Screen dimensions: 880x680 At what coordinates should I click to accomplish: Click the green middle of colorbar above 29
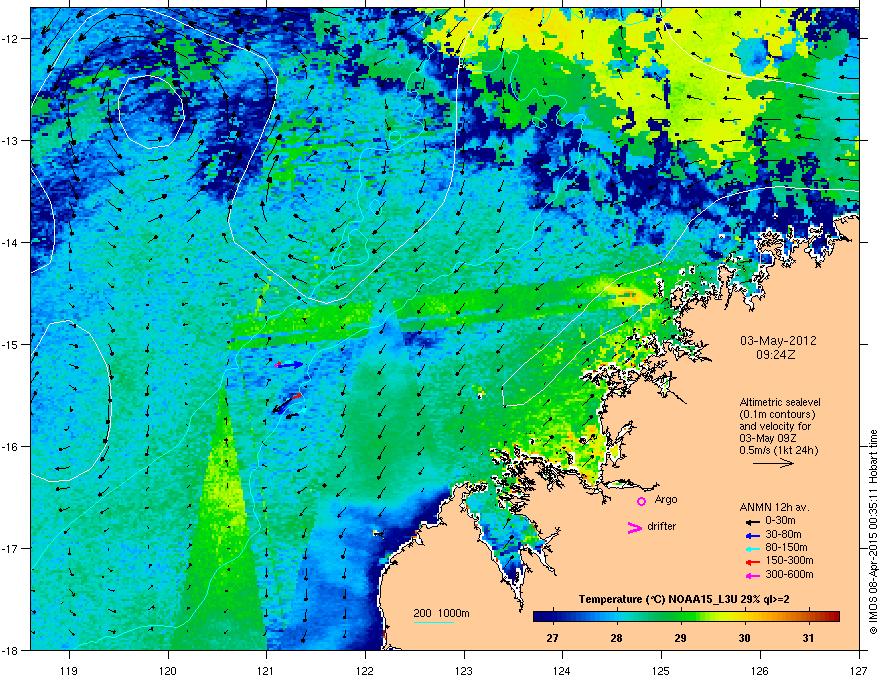681,616
